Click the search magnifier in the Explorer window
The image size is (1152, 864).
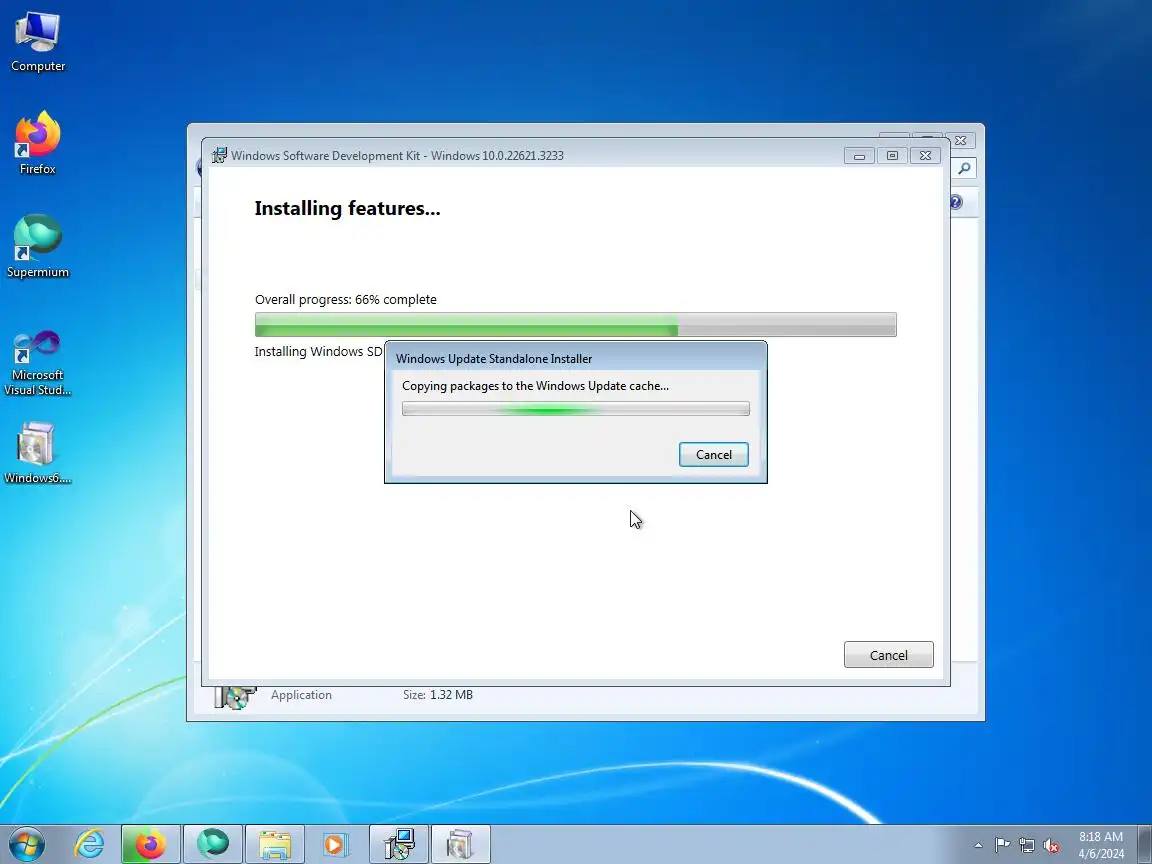[x=964, y=168]
